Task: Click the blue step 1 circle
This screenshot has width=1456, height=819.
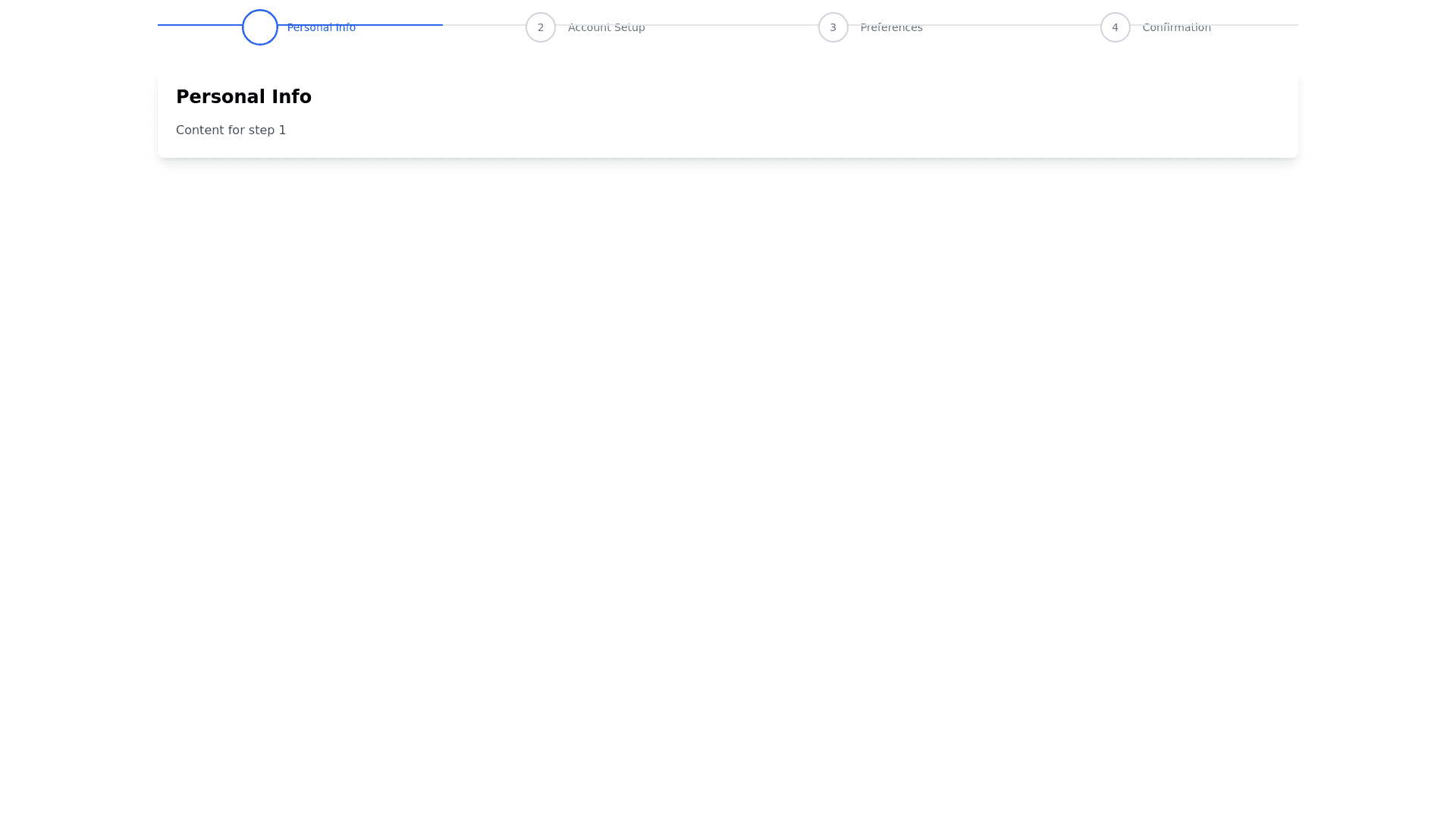Action: pos(260,27)
